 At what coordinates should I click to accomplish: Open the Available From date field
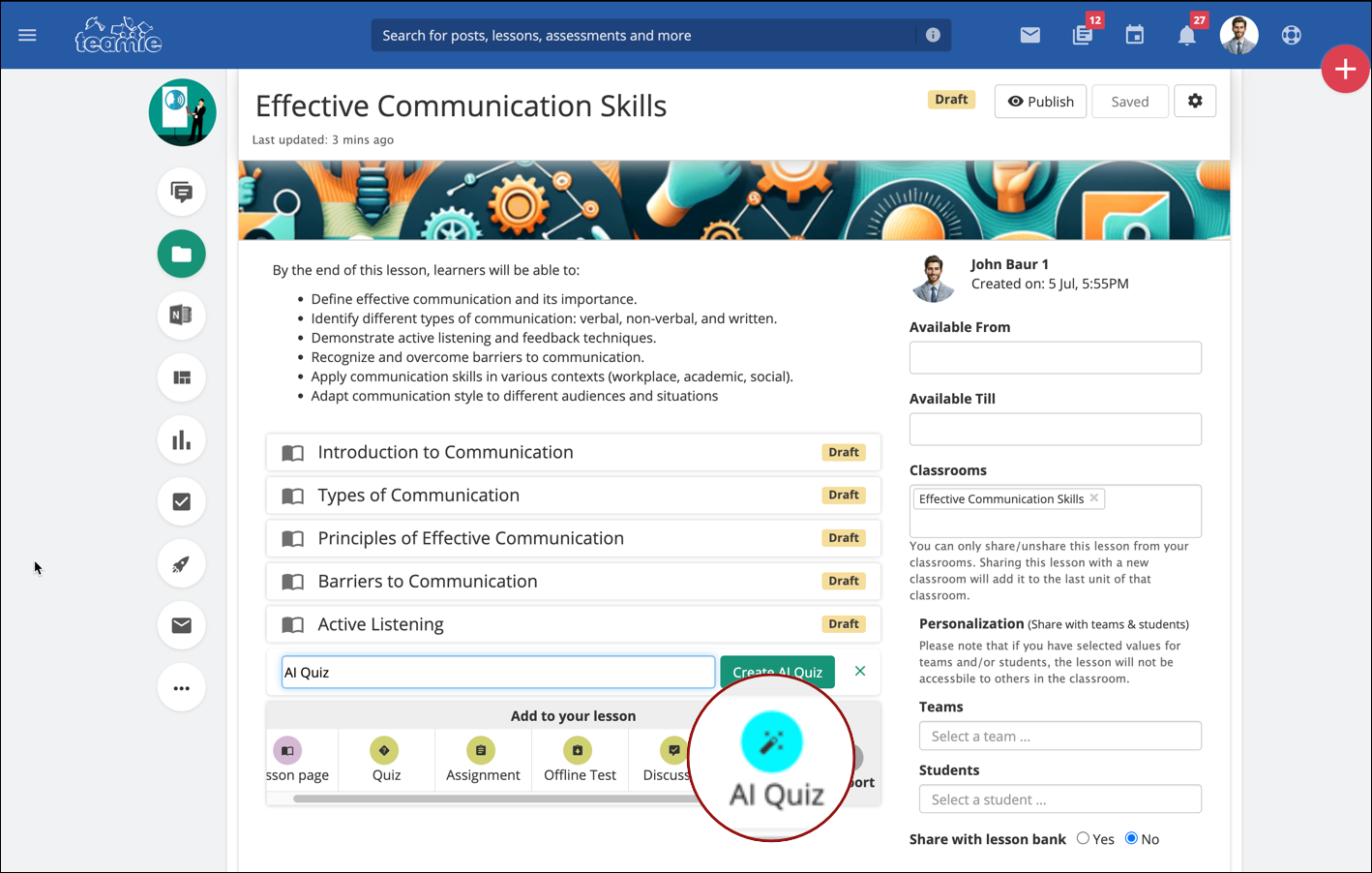point(1055,358)
